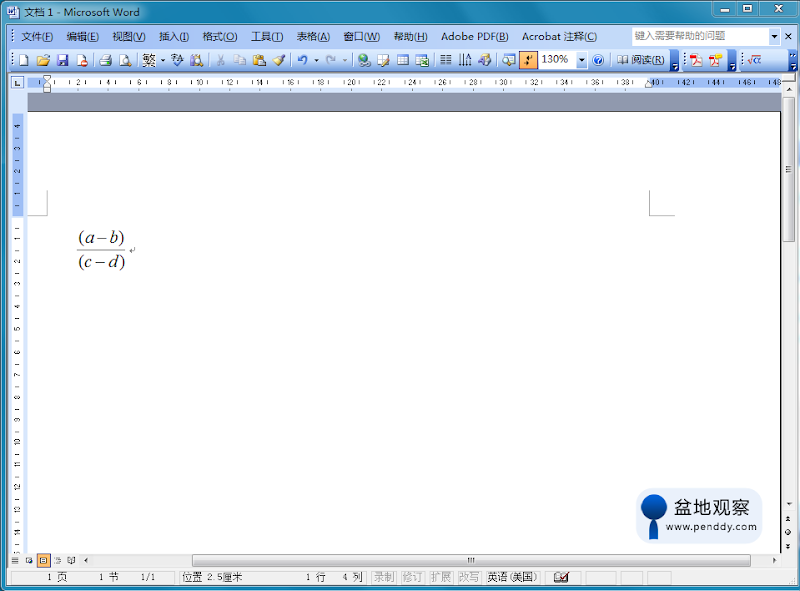Expand the 130% zoom dropdown
Screen dimensions: 800x591
[x=581, y=60]
